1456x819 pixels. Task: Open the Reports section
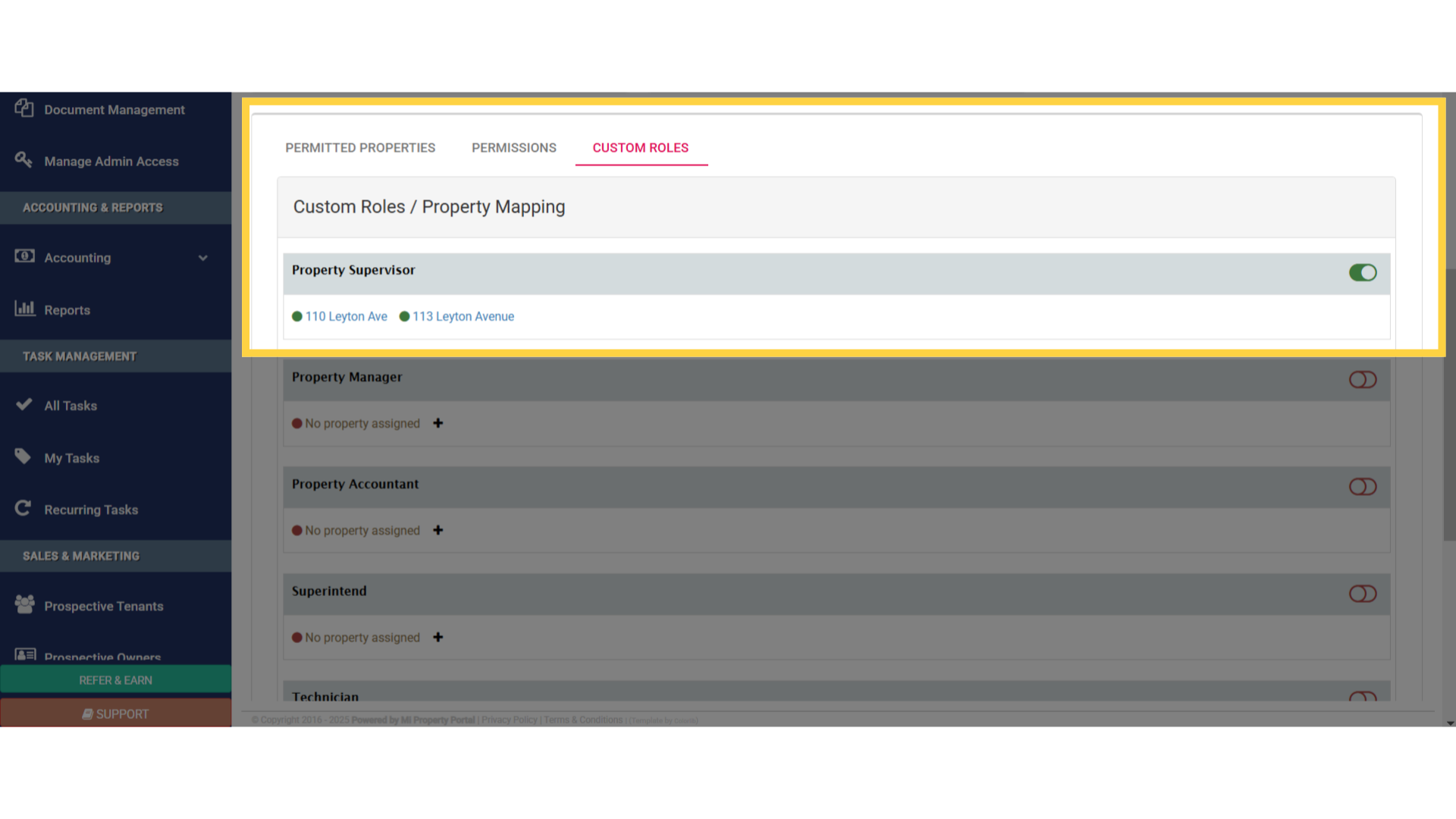(67, 309)
